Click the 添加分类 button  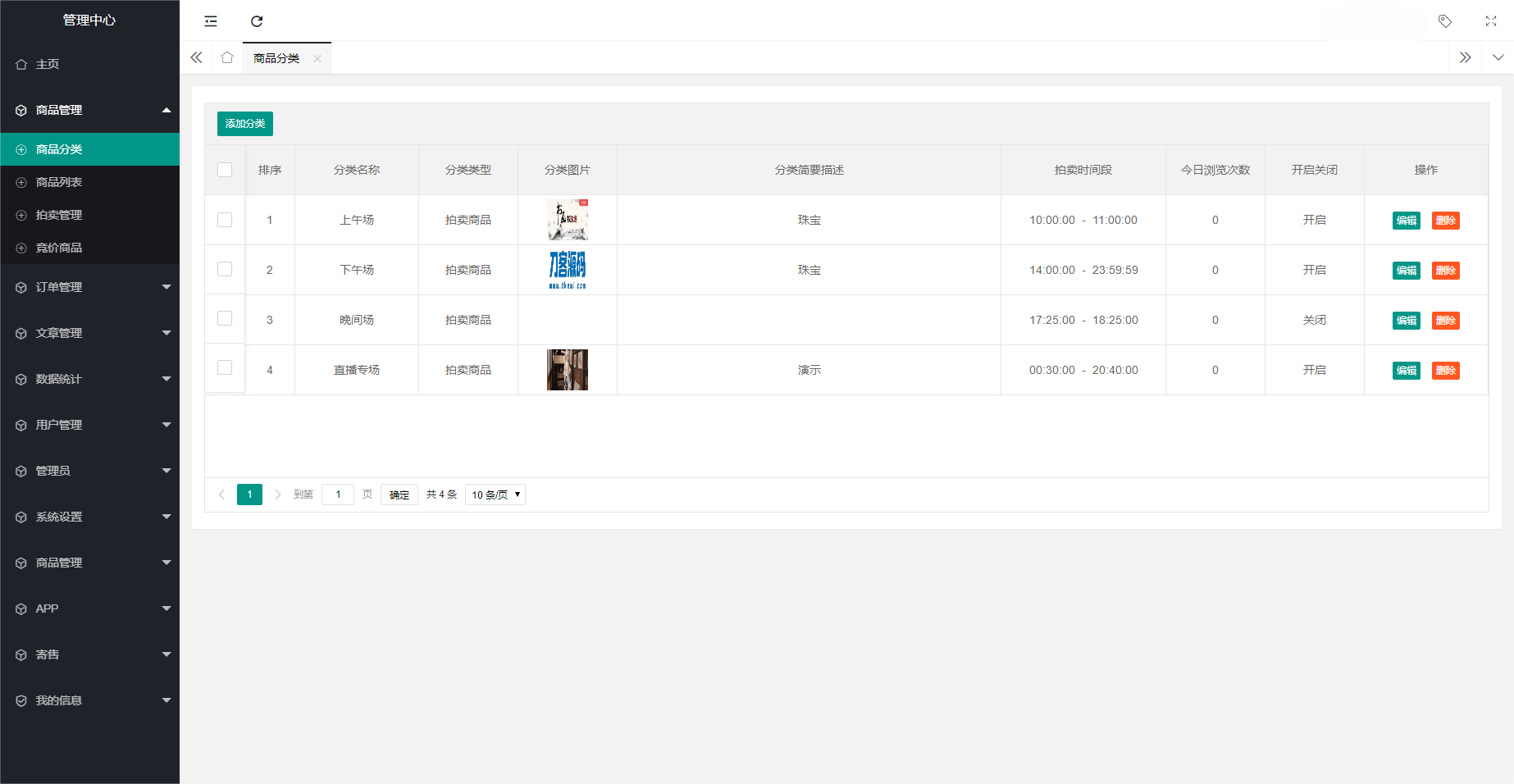coord(244,124)
